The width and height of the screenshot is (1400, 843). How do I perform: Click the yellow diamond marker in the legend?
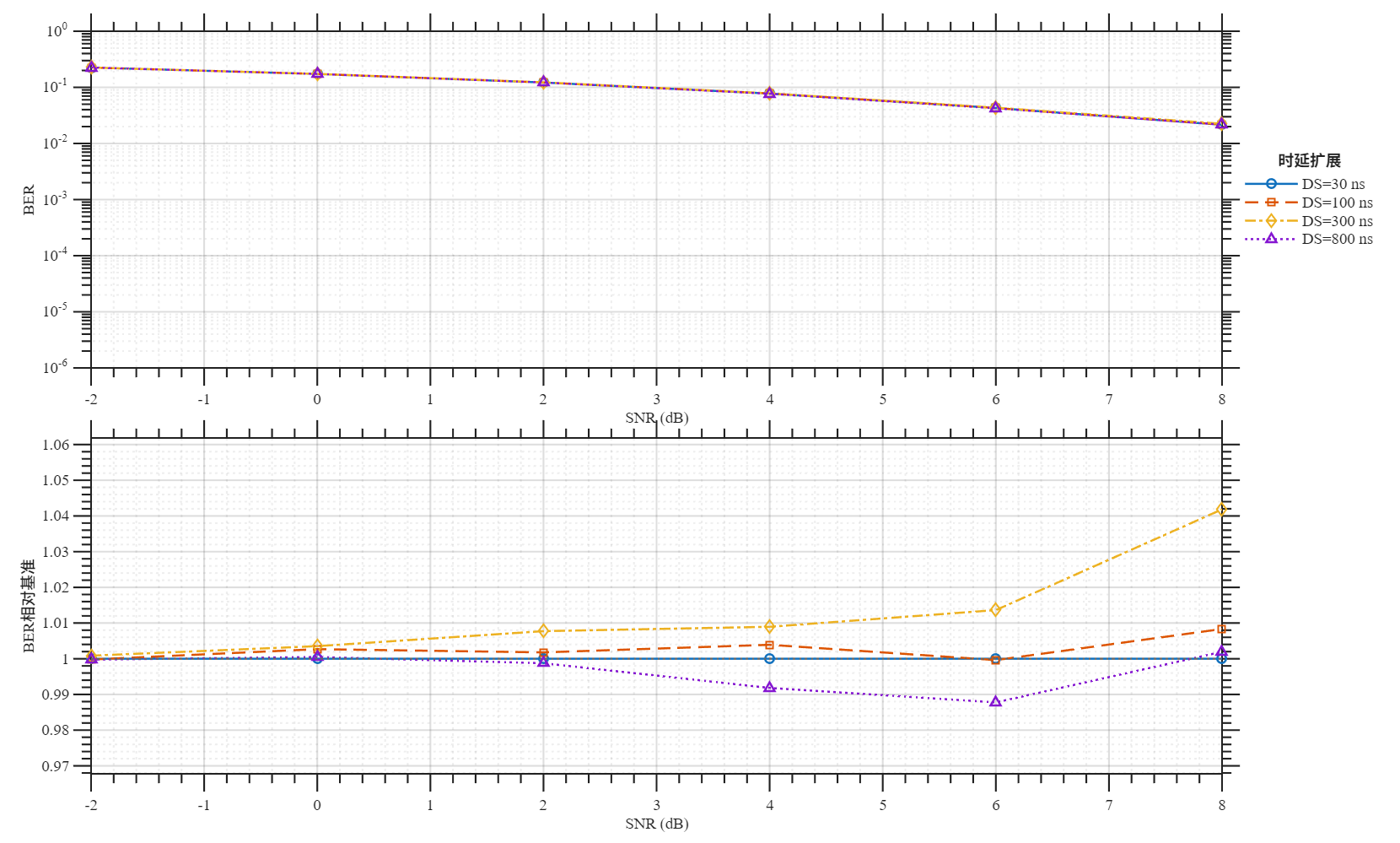1273,219
